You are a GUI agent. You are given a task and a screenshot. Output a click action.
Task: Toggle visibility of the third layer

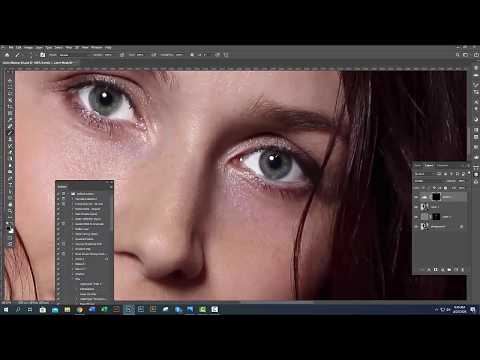pos(416,217)
